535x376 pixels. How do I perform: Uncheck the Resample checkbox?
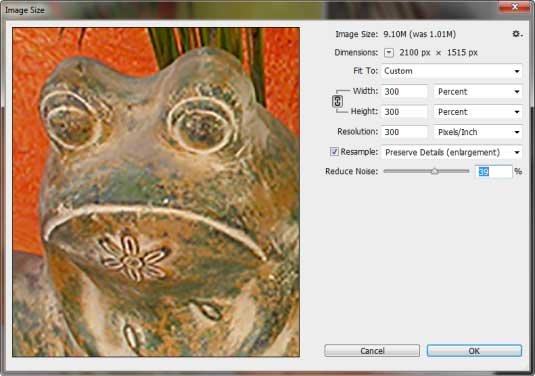coord(334,151)
